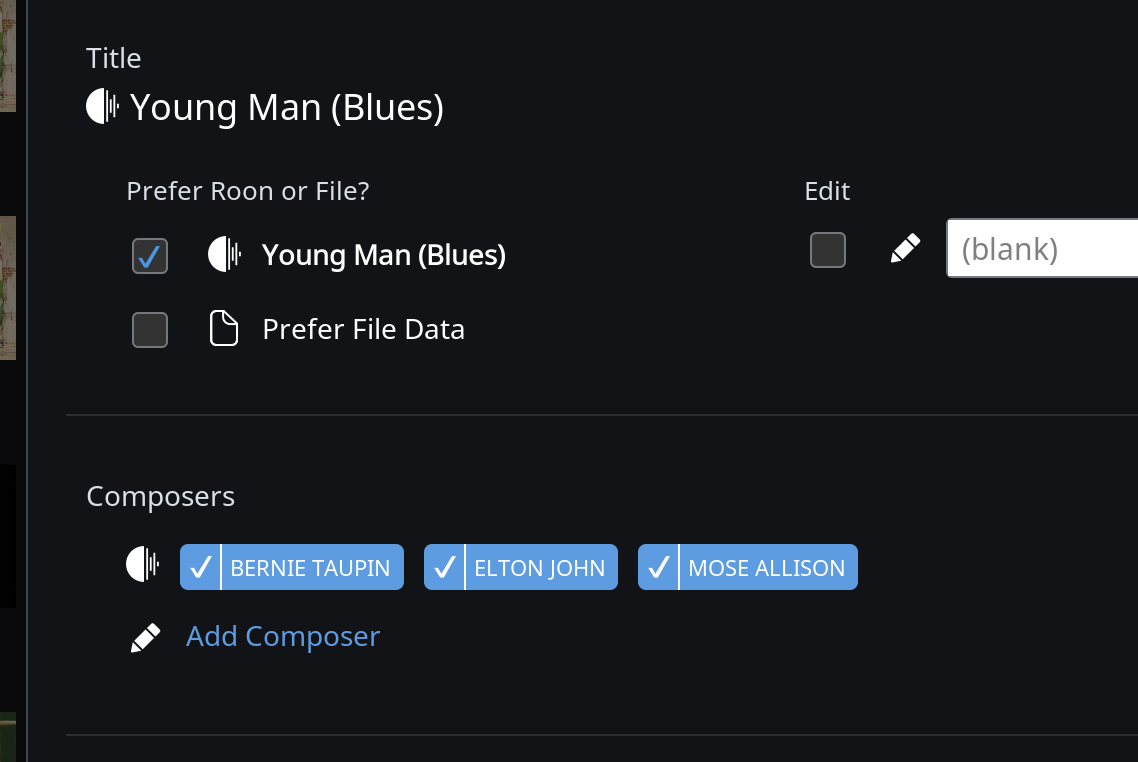
Task: Click the pencil icon beside Add Composer
Action: coord(146,638)
